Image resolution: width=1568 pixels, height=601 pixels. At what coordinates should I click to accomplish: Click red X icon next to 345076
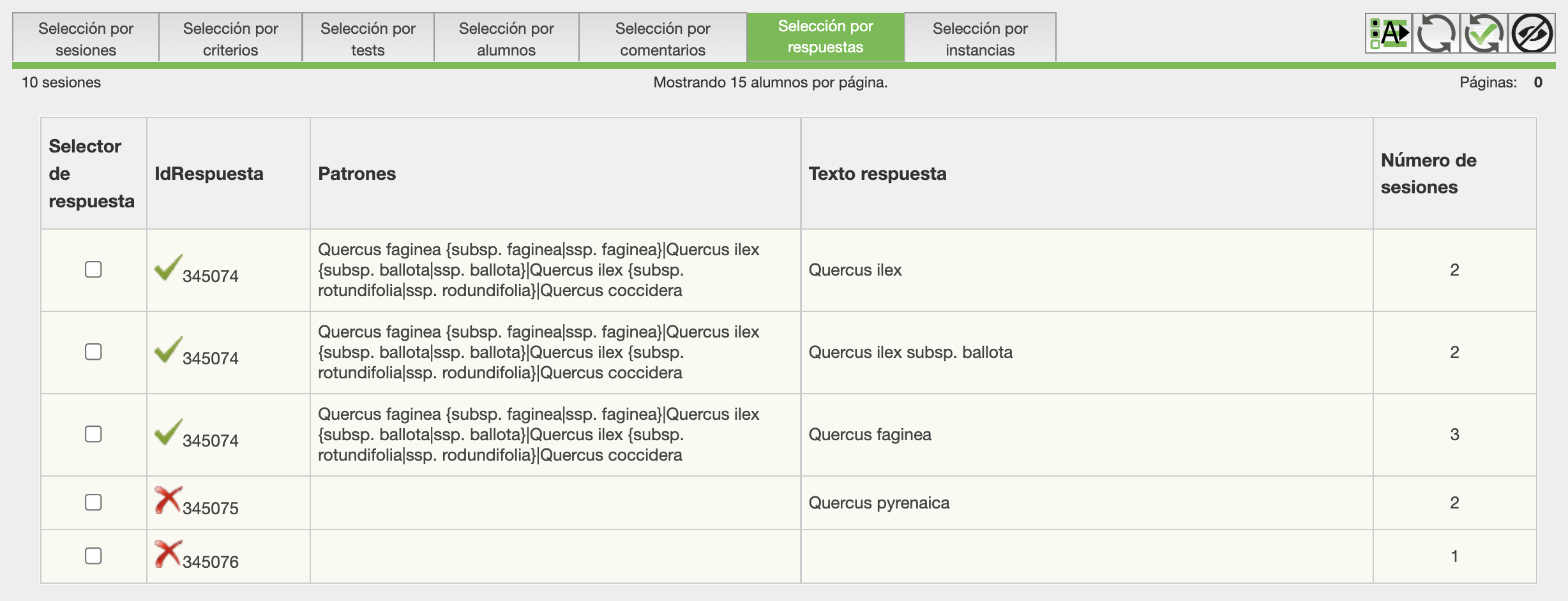point(168,554)
